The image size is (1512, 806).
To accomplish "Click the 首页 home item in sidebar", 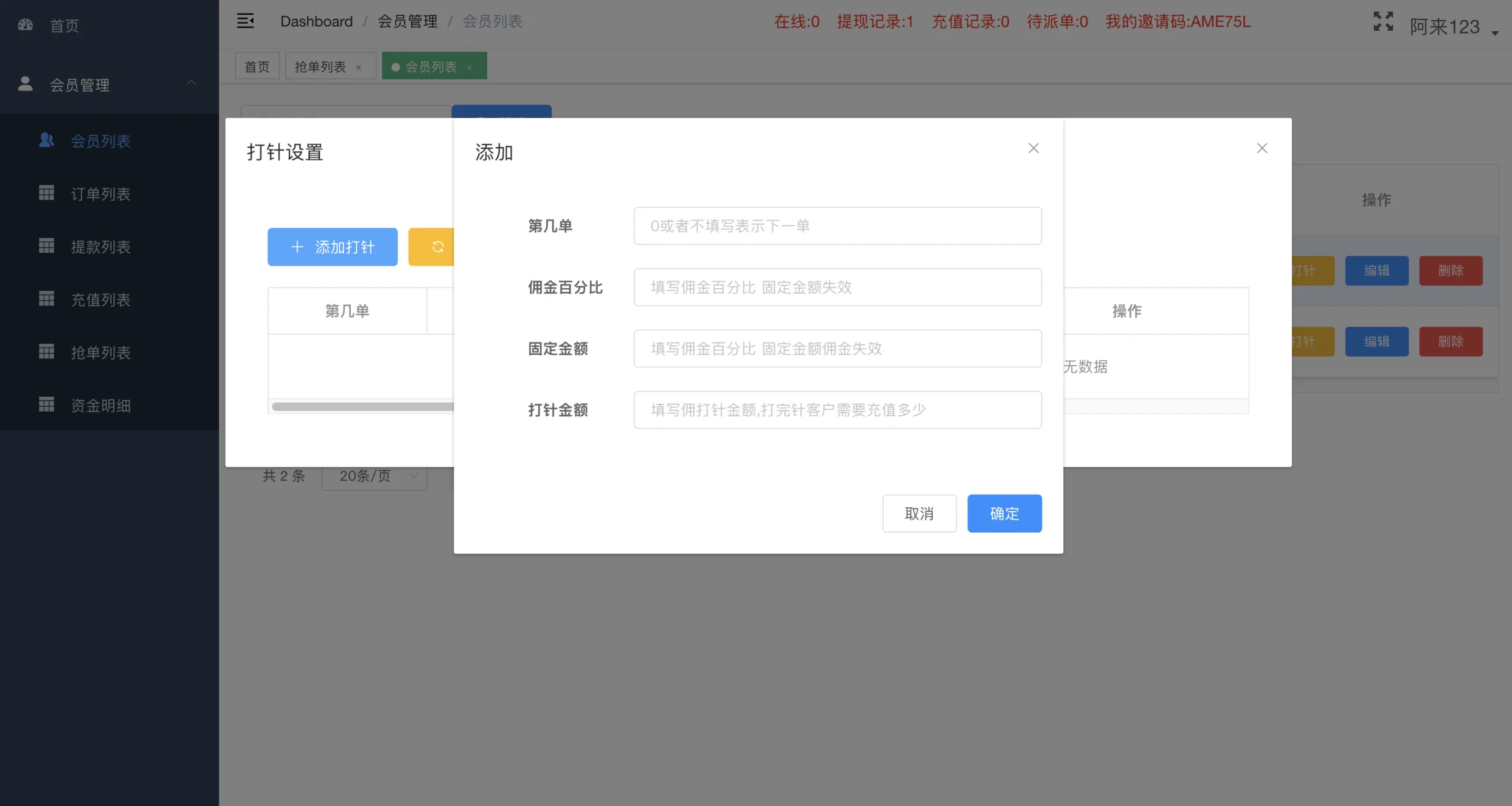I will click(x=64, y=25).
